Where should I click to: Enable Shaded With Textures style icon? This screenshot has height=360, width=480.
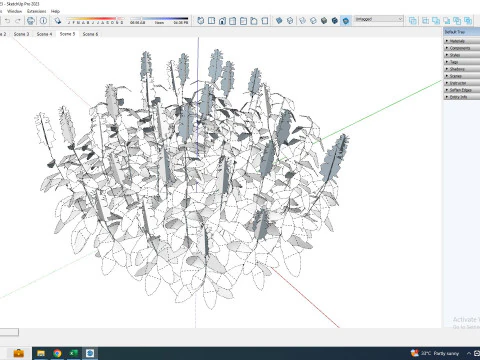tap(335, 21)
